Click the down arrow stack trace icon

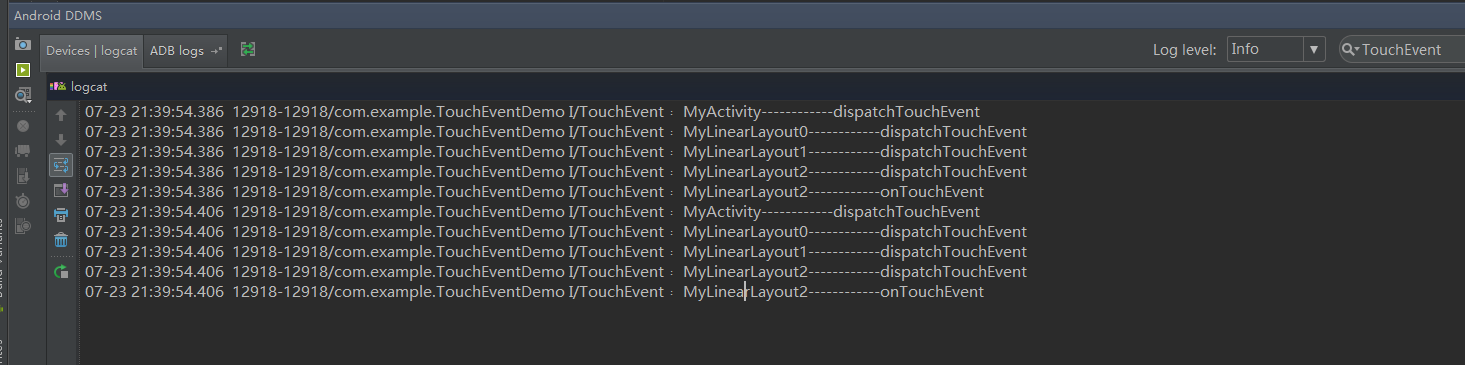click(x=61, y=140)
